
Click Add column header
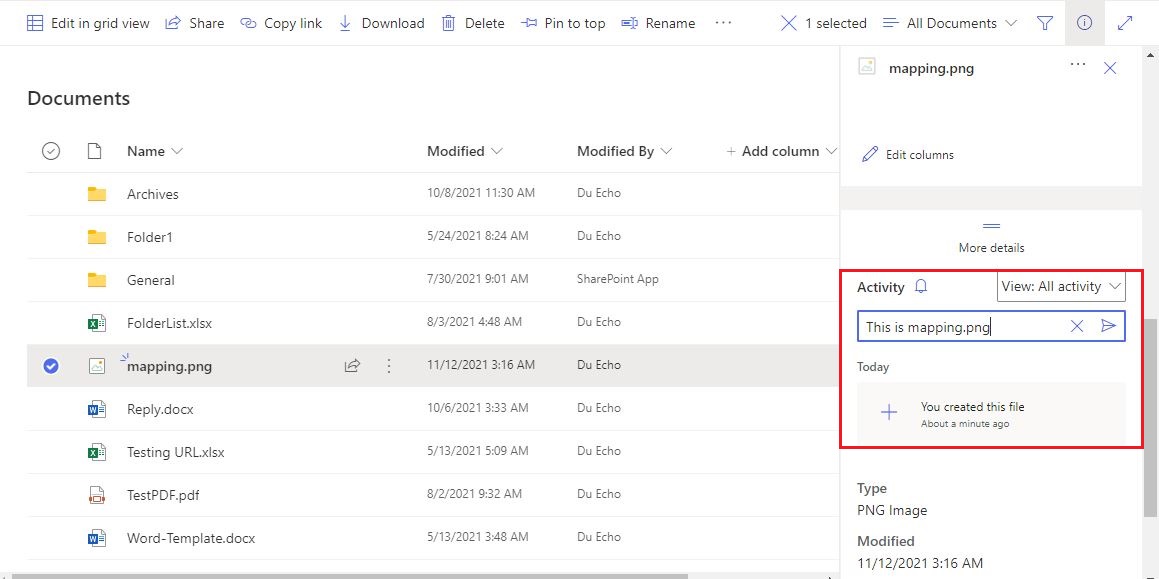point(781,151)
